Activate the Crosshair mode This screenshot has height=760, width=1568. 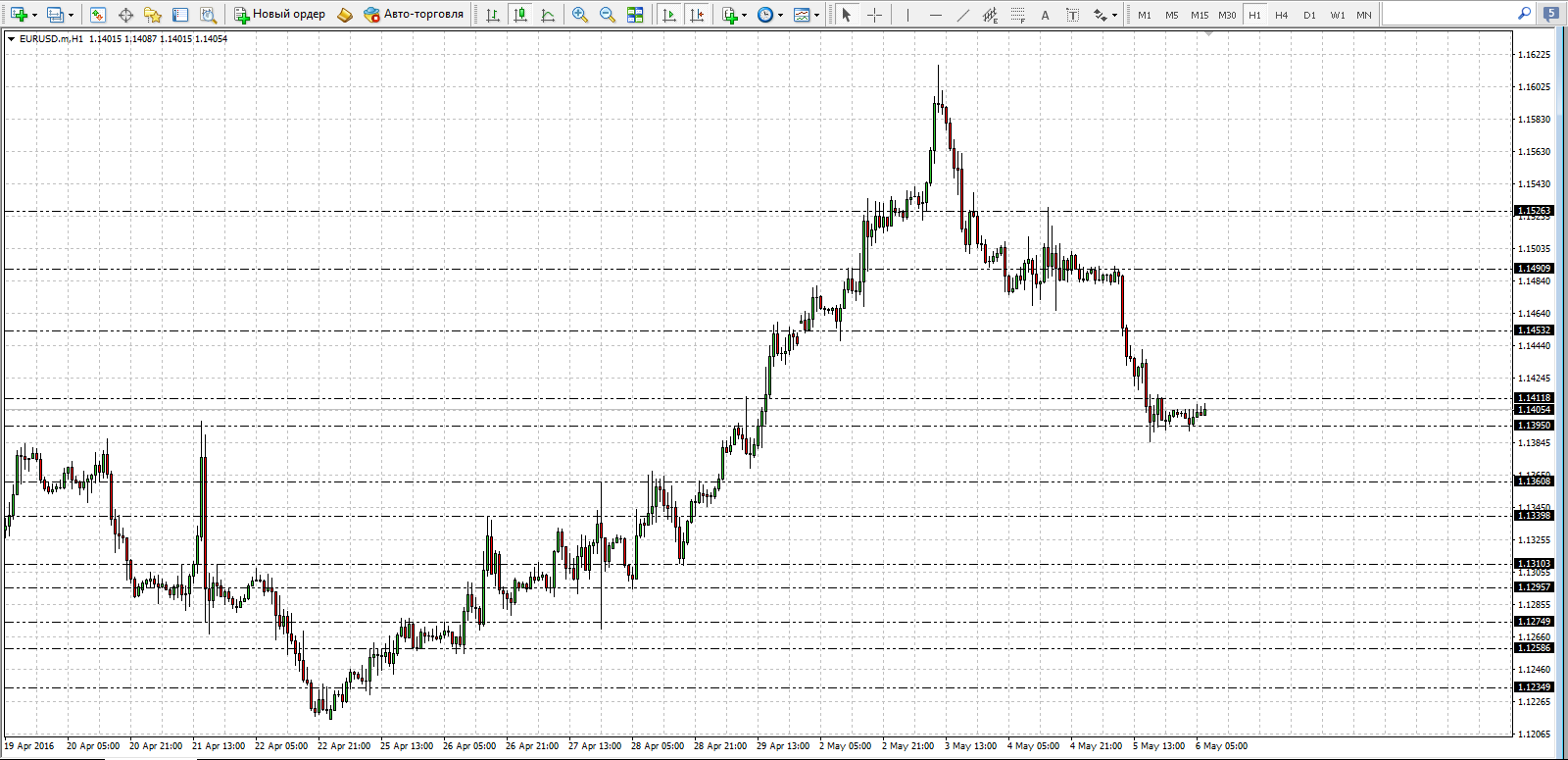pyautogui.click(x=874, y=15)
